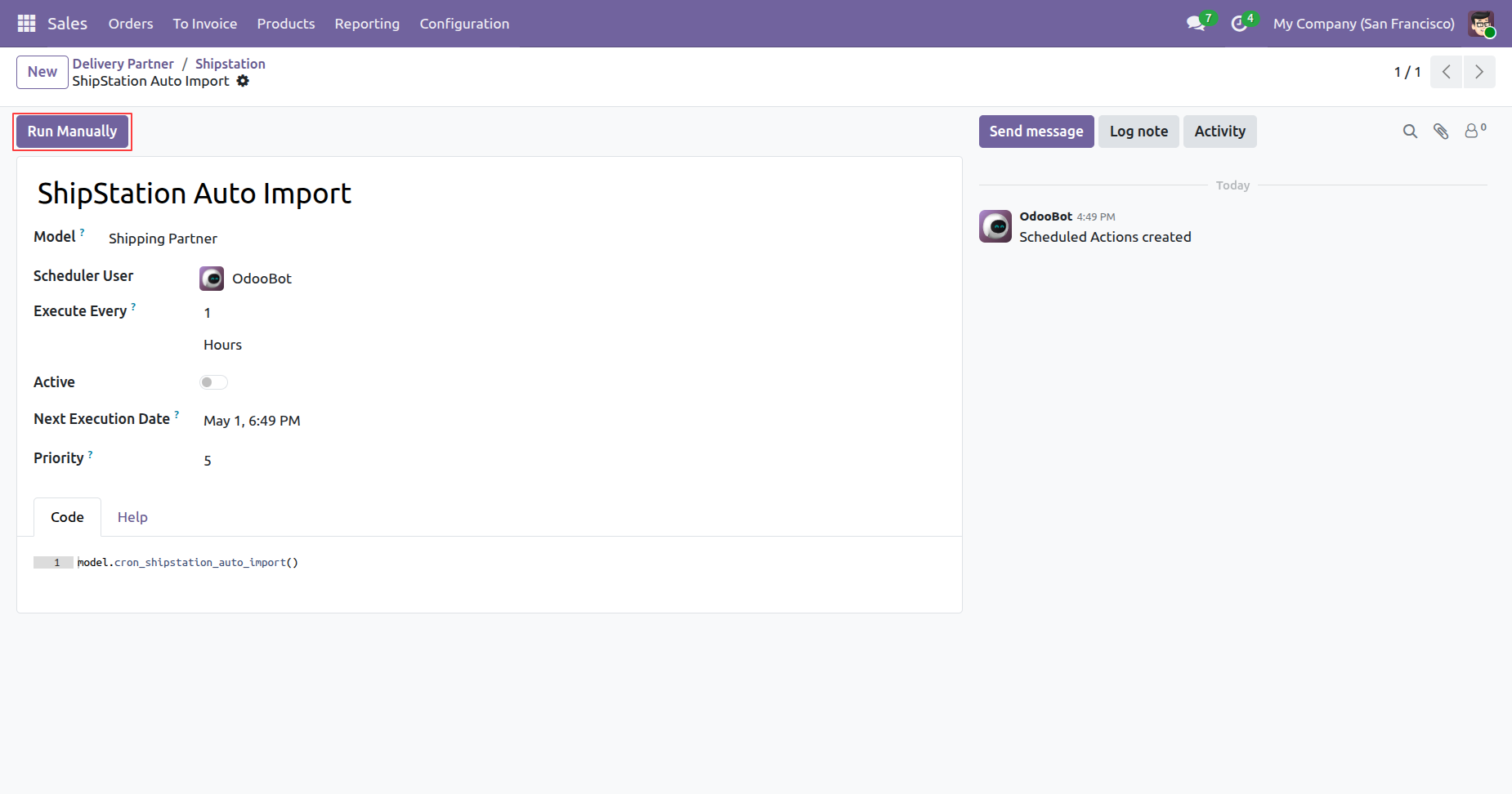Click the Run Manually button

tap(72, 132)
